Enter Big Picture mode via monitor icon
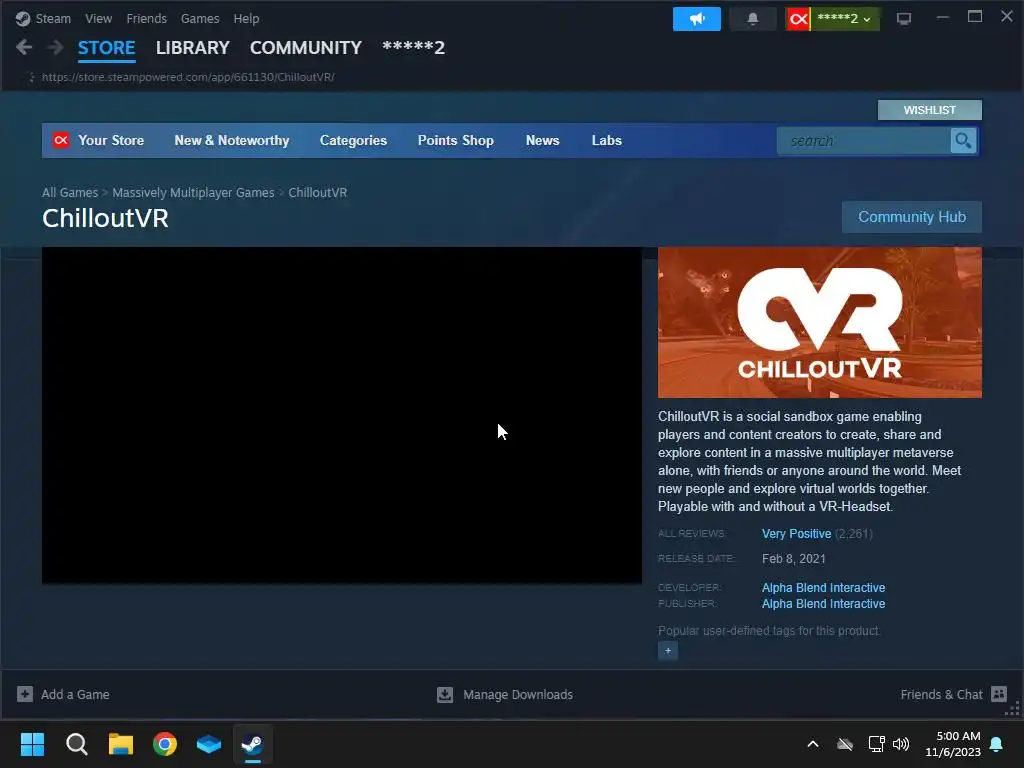 coord(904,19)
